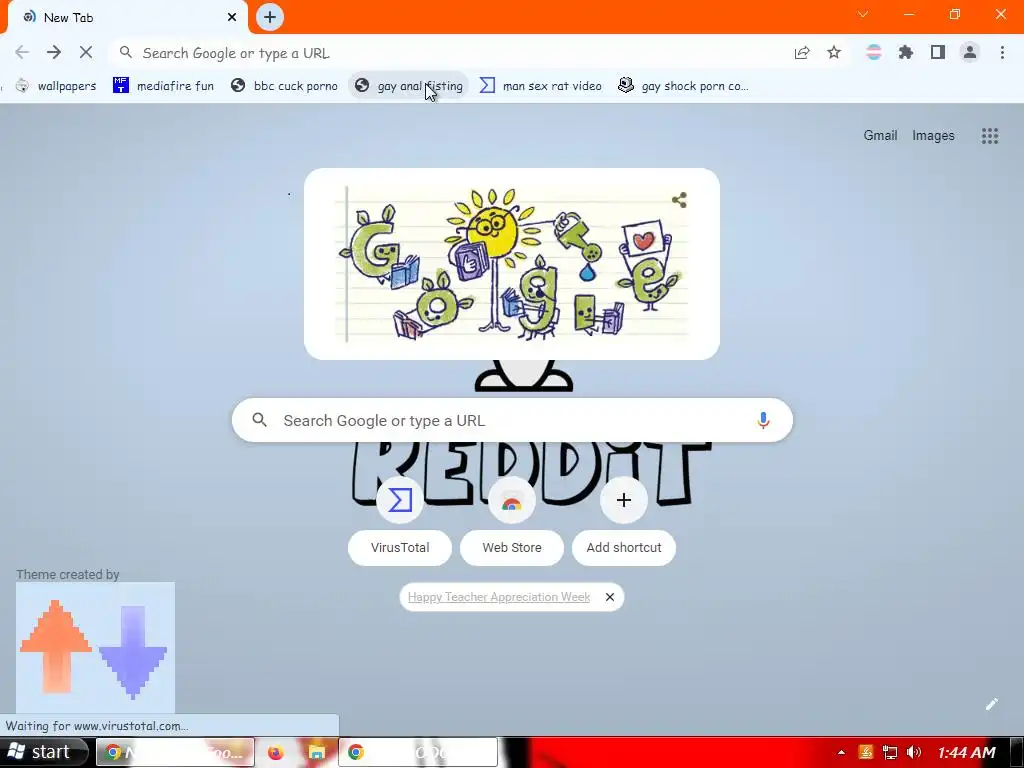
Task: Click the Web Store shortcut label
Action: (512, 547)
